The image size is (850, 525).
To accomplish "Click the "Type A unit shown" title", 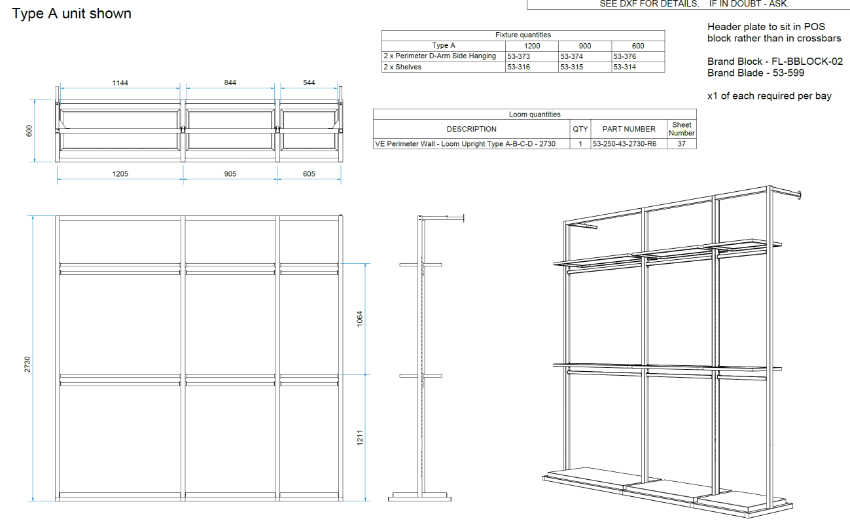I will click(x=71, y=14).
